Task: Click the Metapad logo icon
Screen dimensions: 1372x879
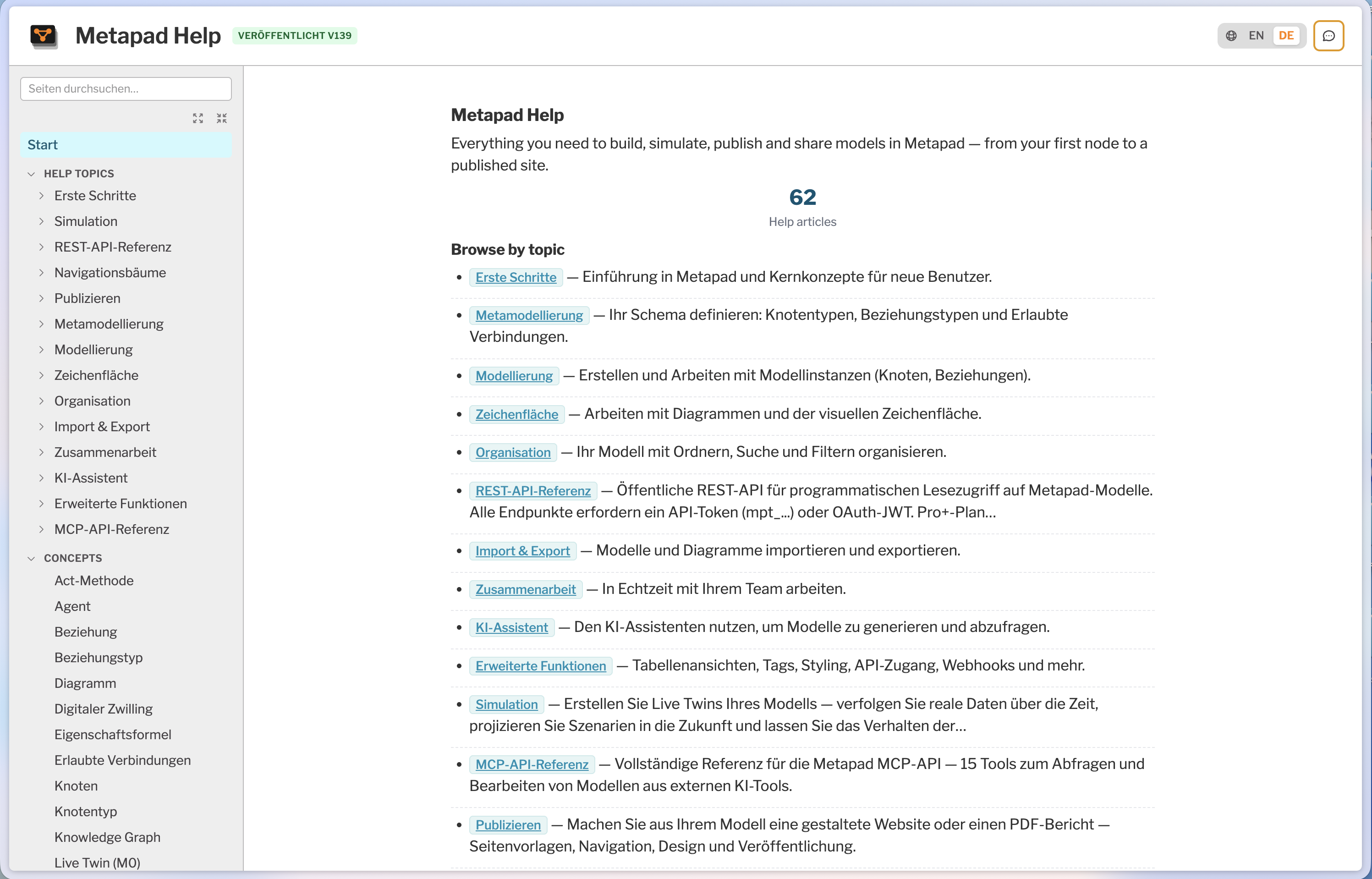Action: (44, 36)
